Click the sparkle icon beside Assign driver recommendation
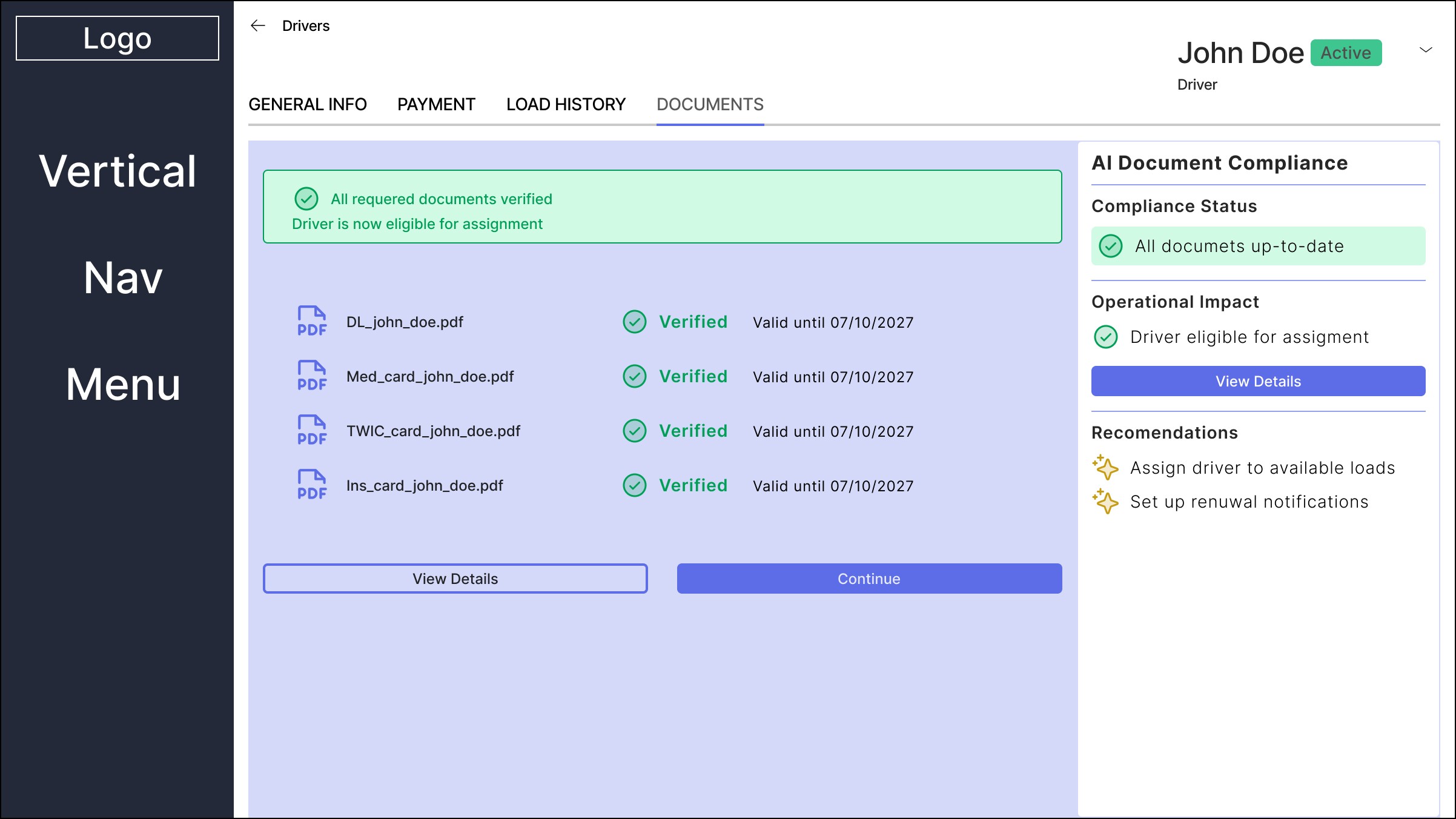Viewport: 1456px width, 819px height. click(x=1105, y=468)
